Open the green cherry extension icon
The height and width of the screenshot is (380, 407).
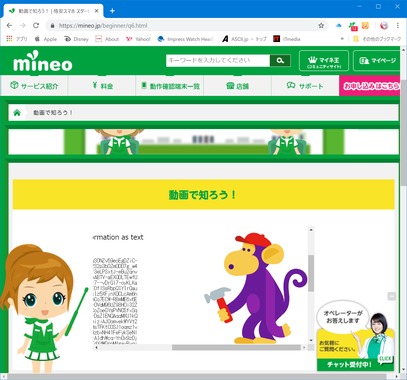(x=353, y=26)
